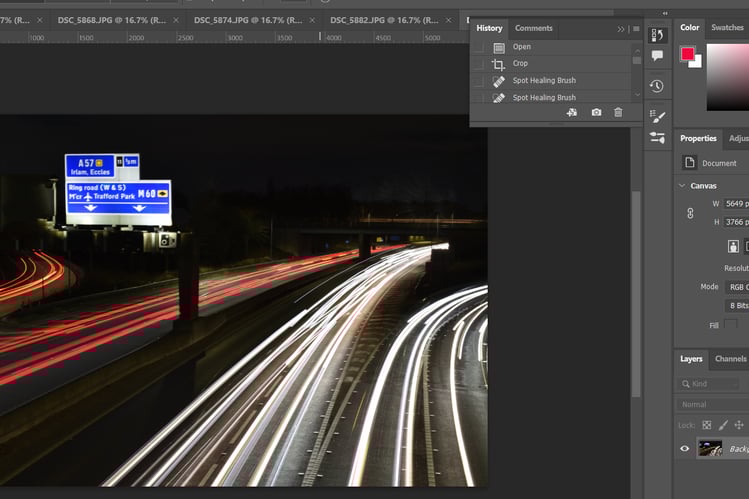Open the layer Kind filter dropdown
The height and width of the screenshot is (499, 749).
pyautogui.click(x=708, y=384)
